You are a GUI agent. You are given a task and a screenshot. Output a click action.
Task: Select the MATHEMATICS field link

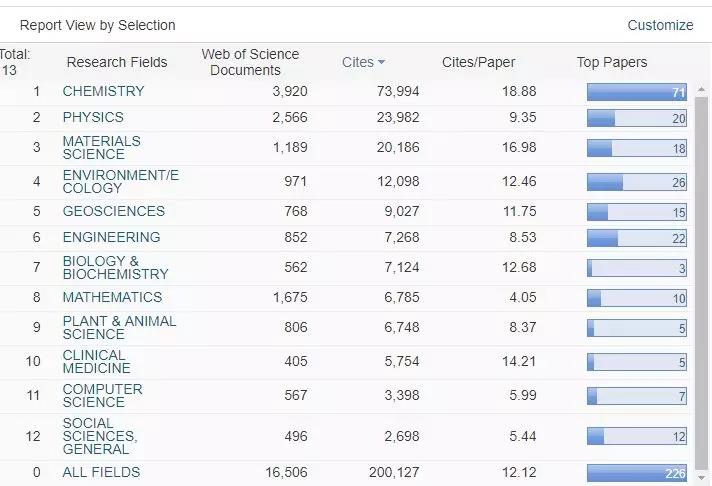point(112,297)
